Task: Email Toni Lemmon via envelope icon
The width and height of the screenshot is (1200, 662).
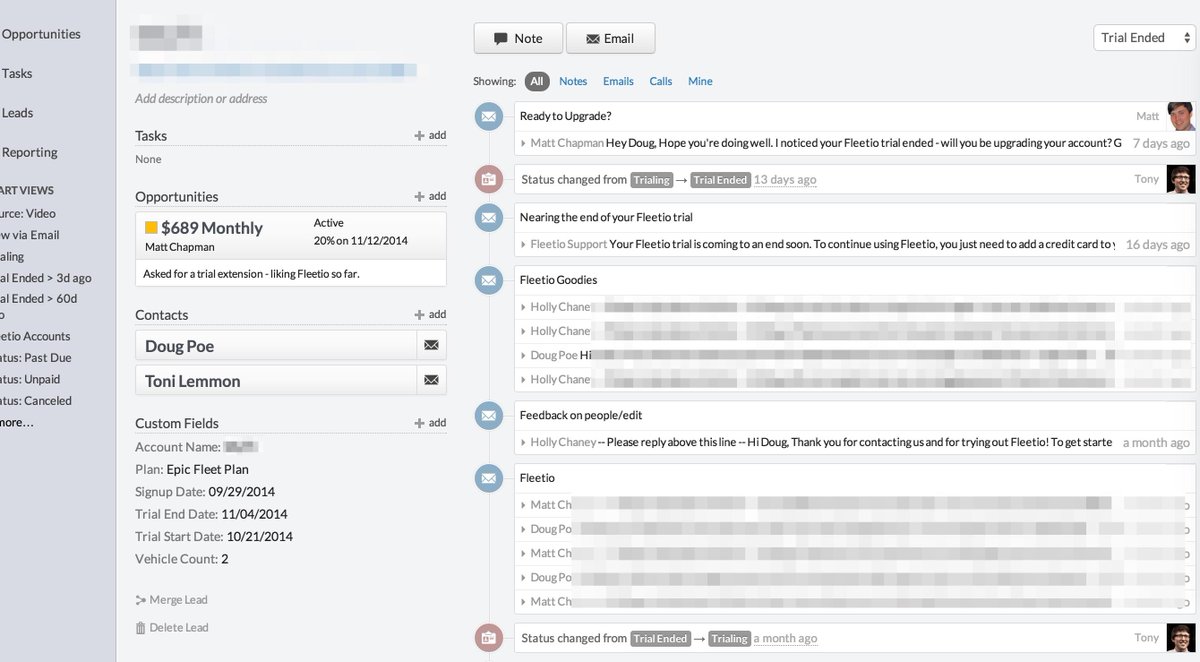Action: [x=431, y=380]
